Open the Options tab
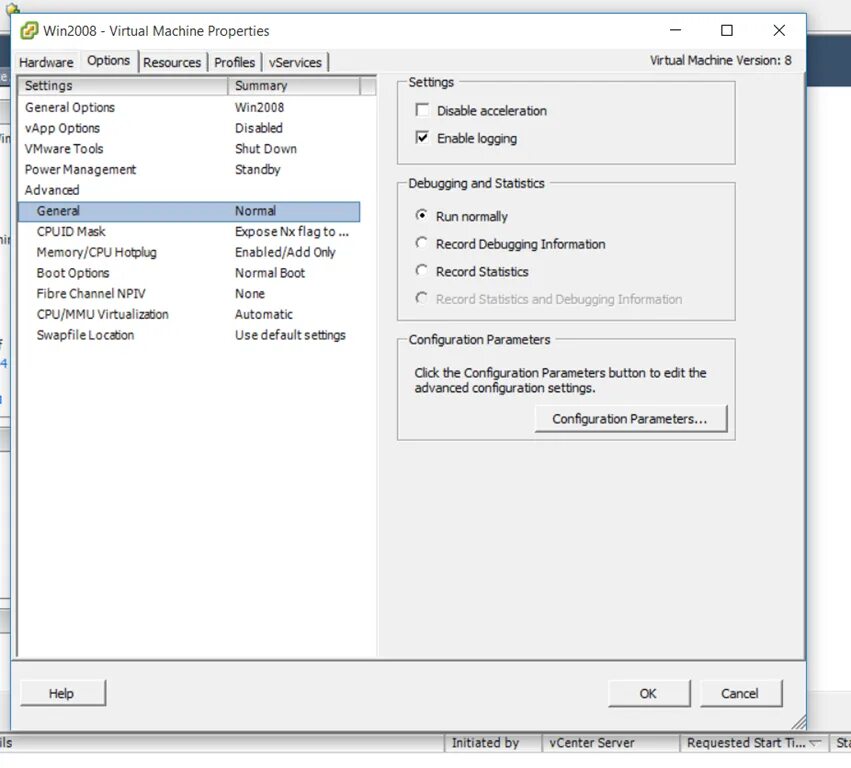The width and height of the screenshot is (851, 768). click(109, 60)
